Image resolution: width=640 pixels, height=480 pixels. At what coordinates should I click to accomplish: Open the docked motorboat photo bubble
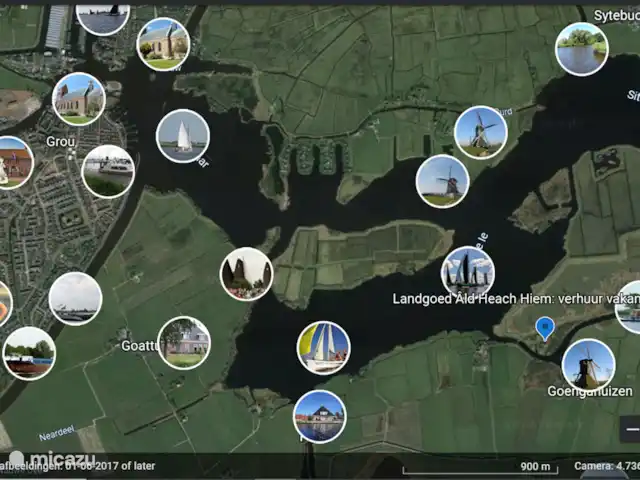(x=108, y=171)
